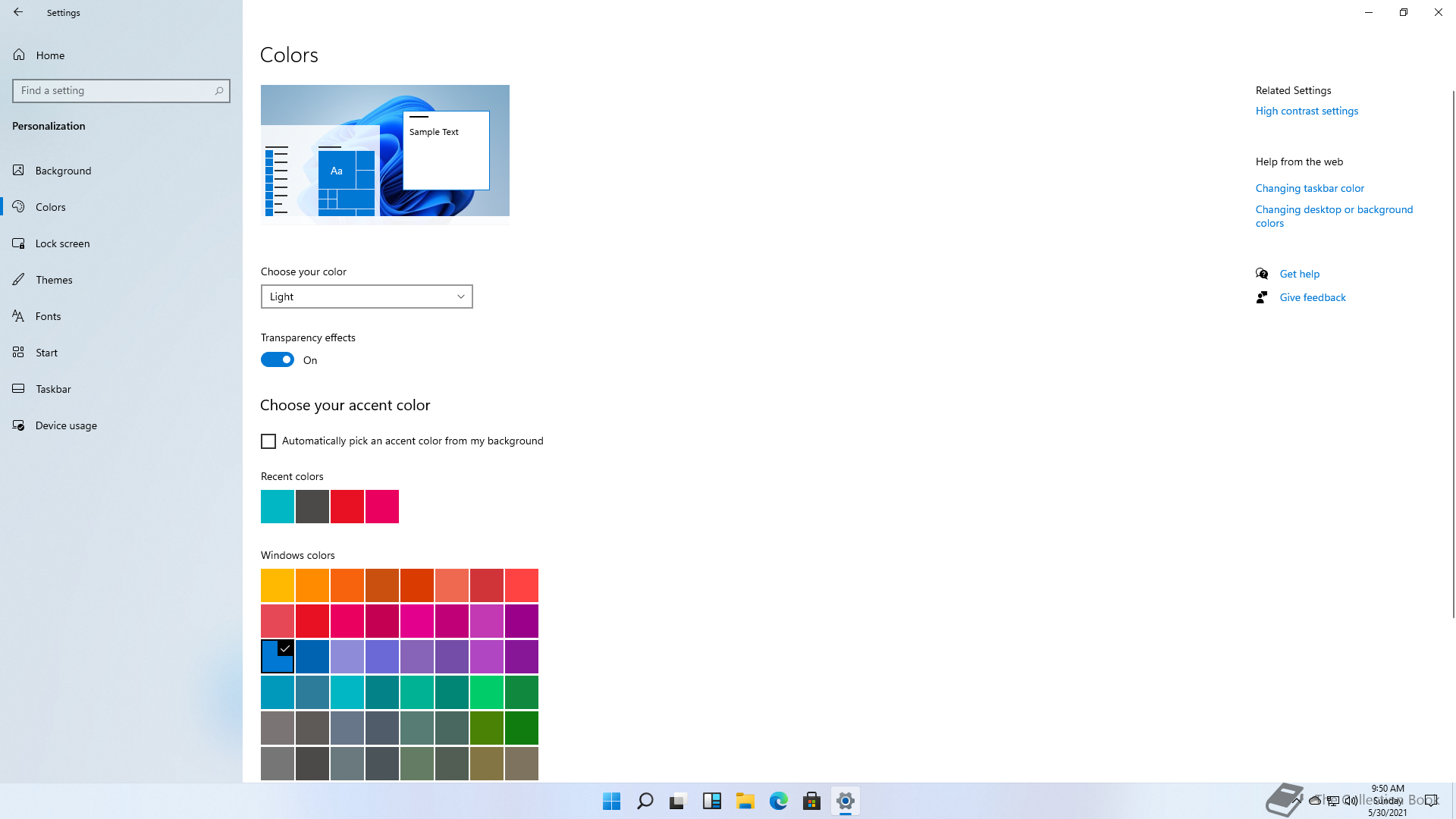Open the Fonts settings page
Screen dimensions: 1456x819
coord(121,316)
